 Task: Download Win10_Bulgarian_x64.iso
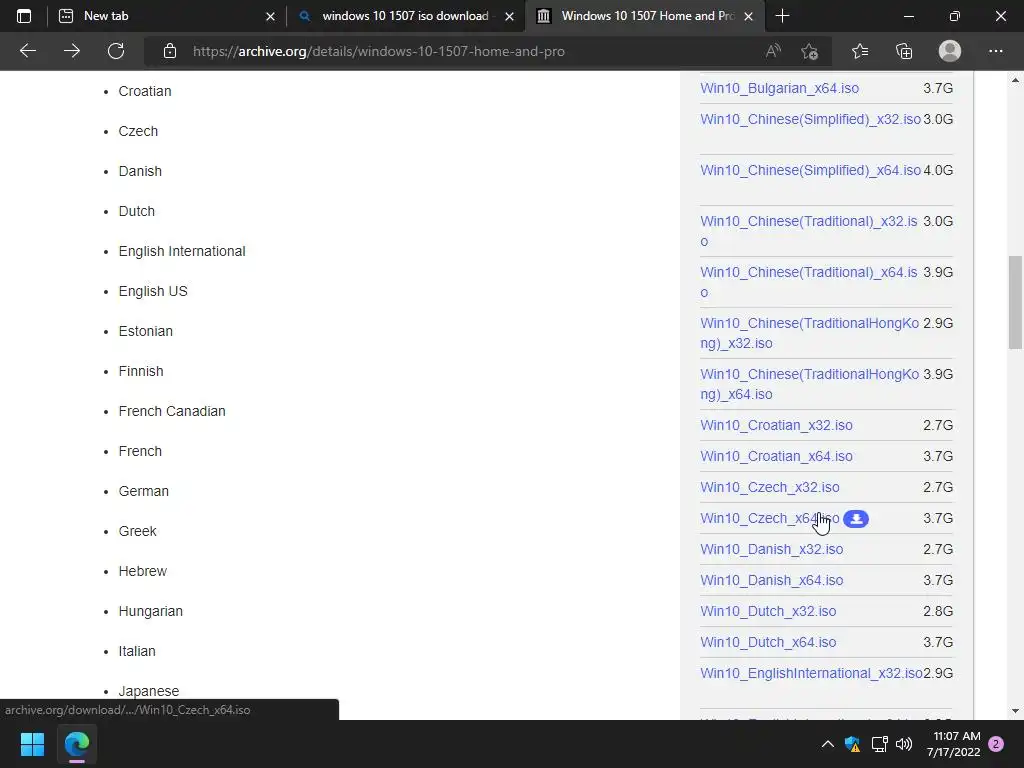point(779,88)
